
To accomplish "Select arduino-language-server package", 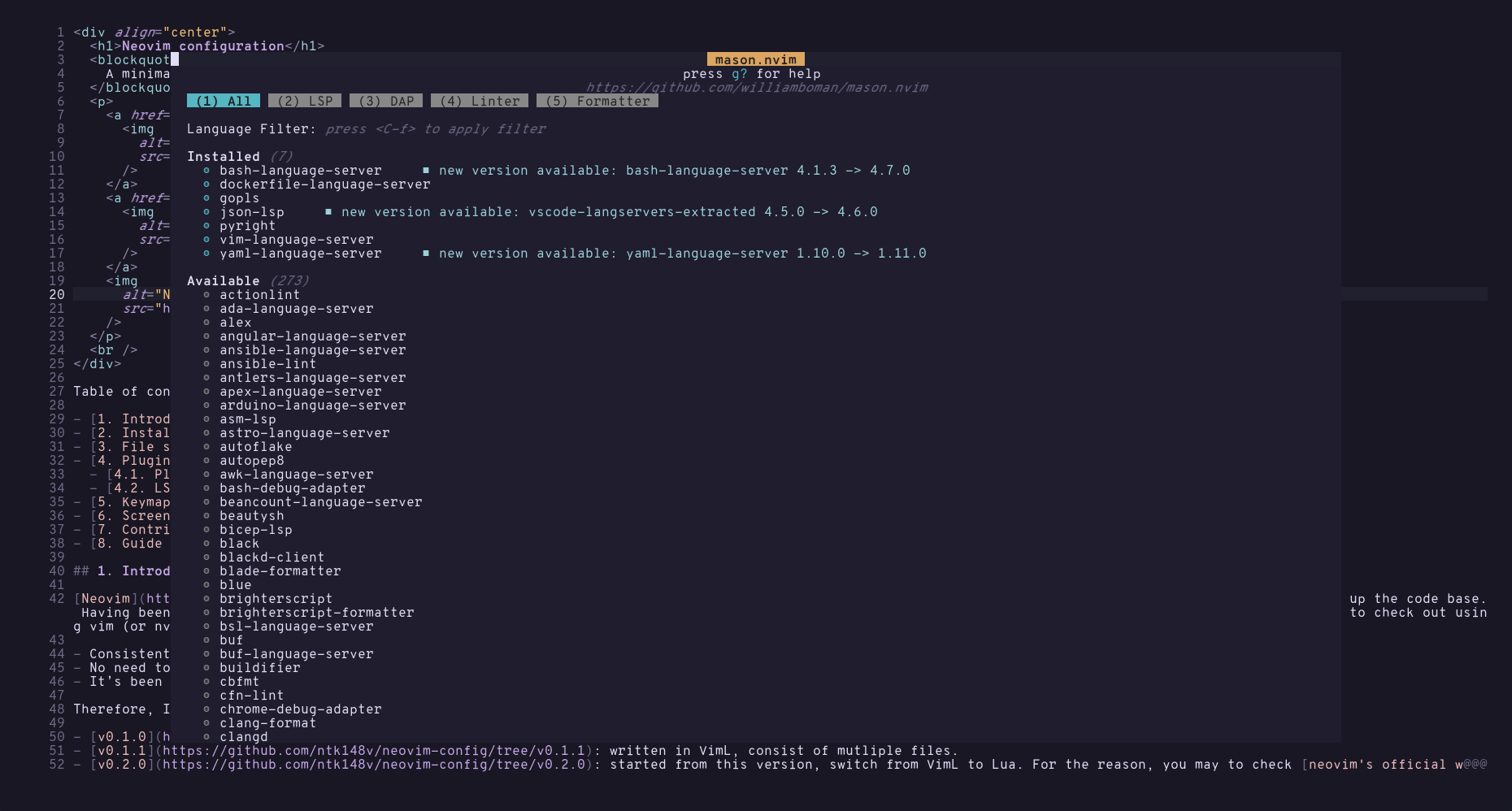I will [x=313, y=405].
